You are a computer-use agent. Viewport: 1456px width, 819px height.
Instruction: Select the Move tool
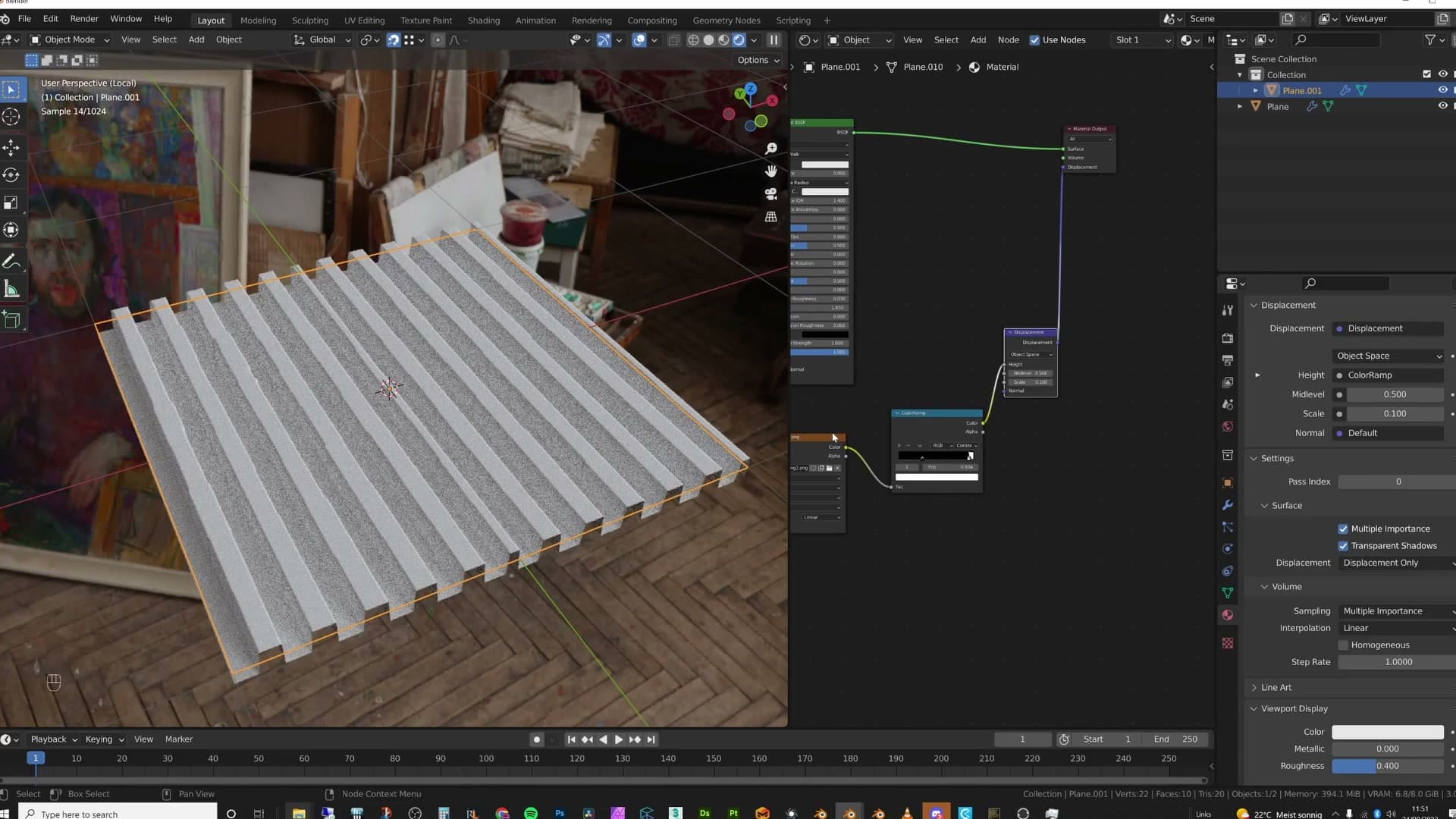[x=11, y=147]
